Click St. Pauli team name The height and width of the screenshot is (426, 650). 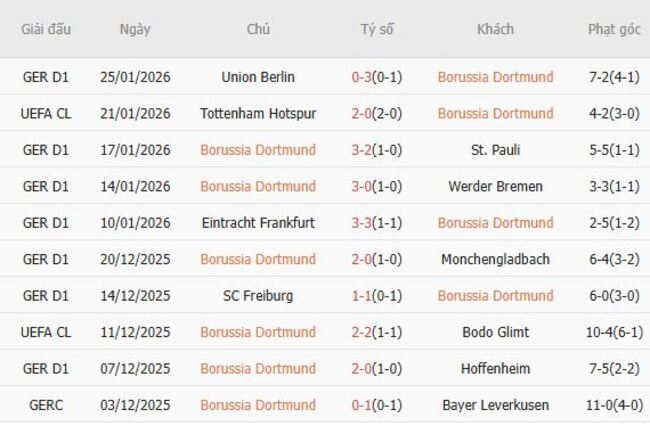495,150
